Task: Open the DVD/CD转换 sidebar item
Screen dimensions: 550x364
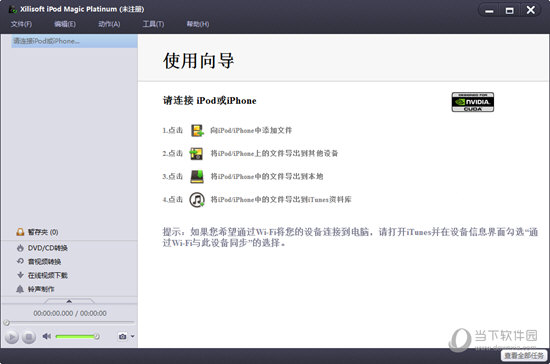Action: pos(42,248)
